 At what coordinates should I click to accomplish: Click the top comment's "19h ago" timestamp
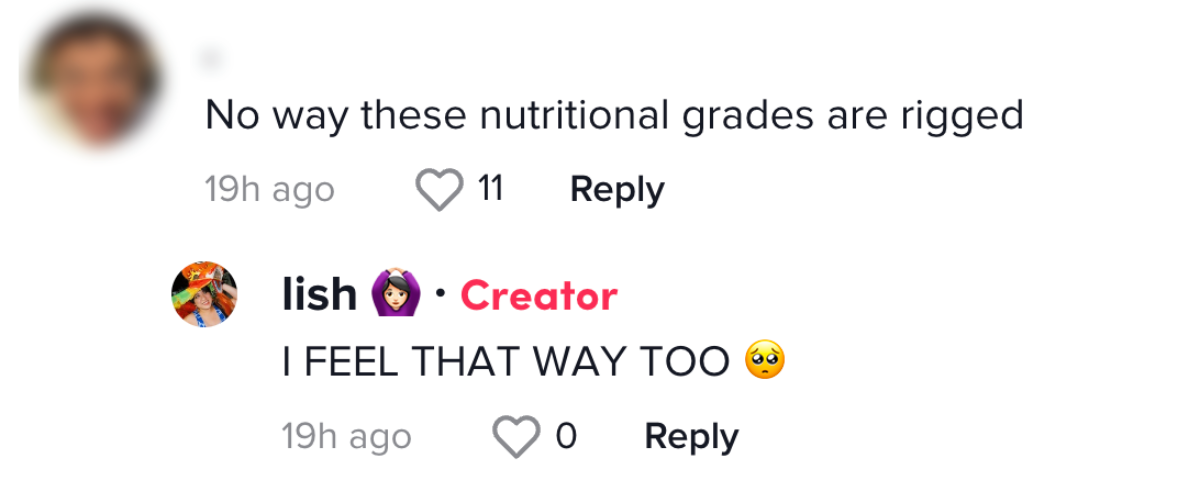[x=269, y=190]
